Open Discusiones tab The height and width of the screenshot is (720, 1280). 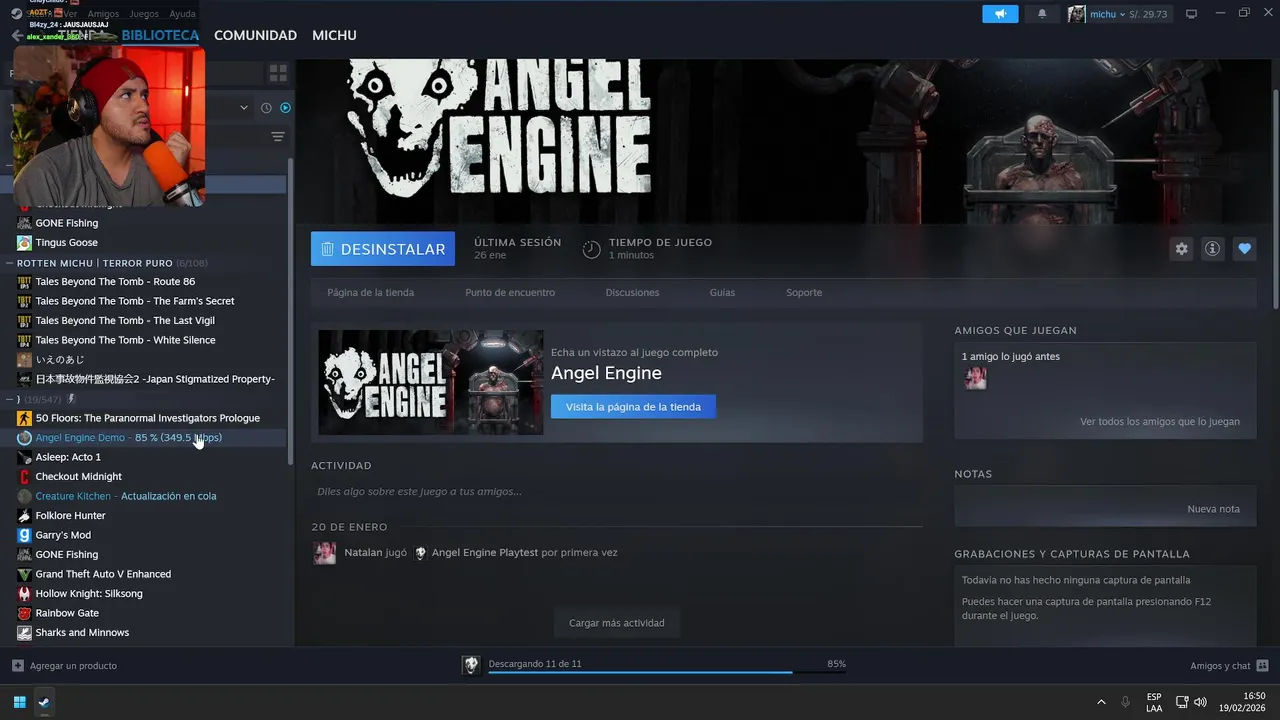(x=632, y=293)
